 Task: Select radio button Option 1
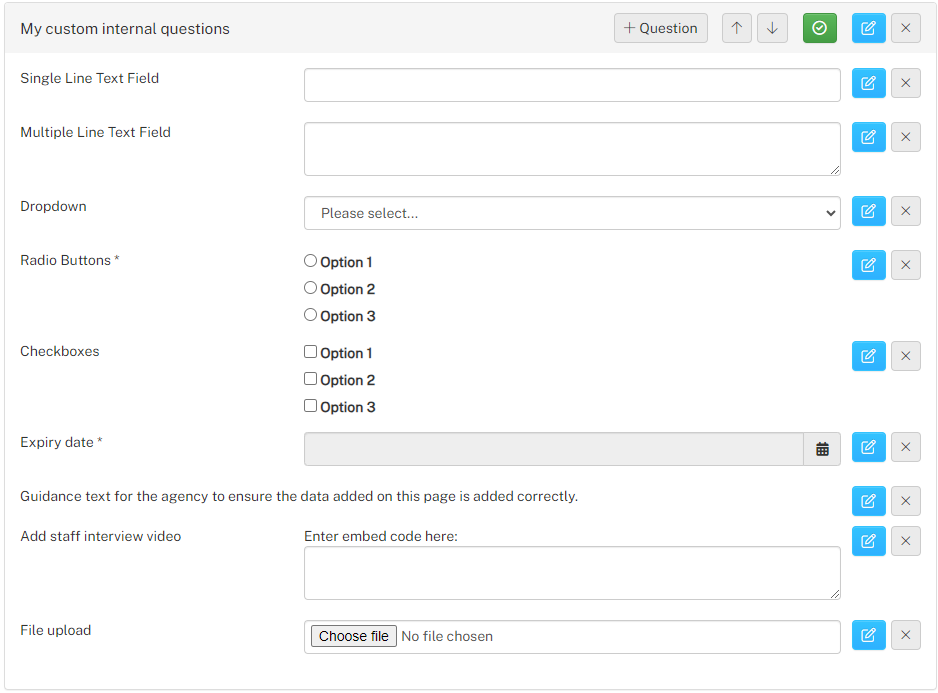[x=310, y=261]
